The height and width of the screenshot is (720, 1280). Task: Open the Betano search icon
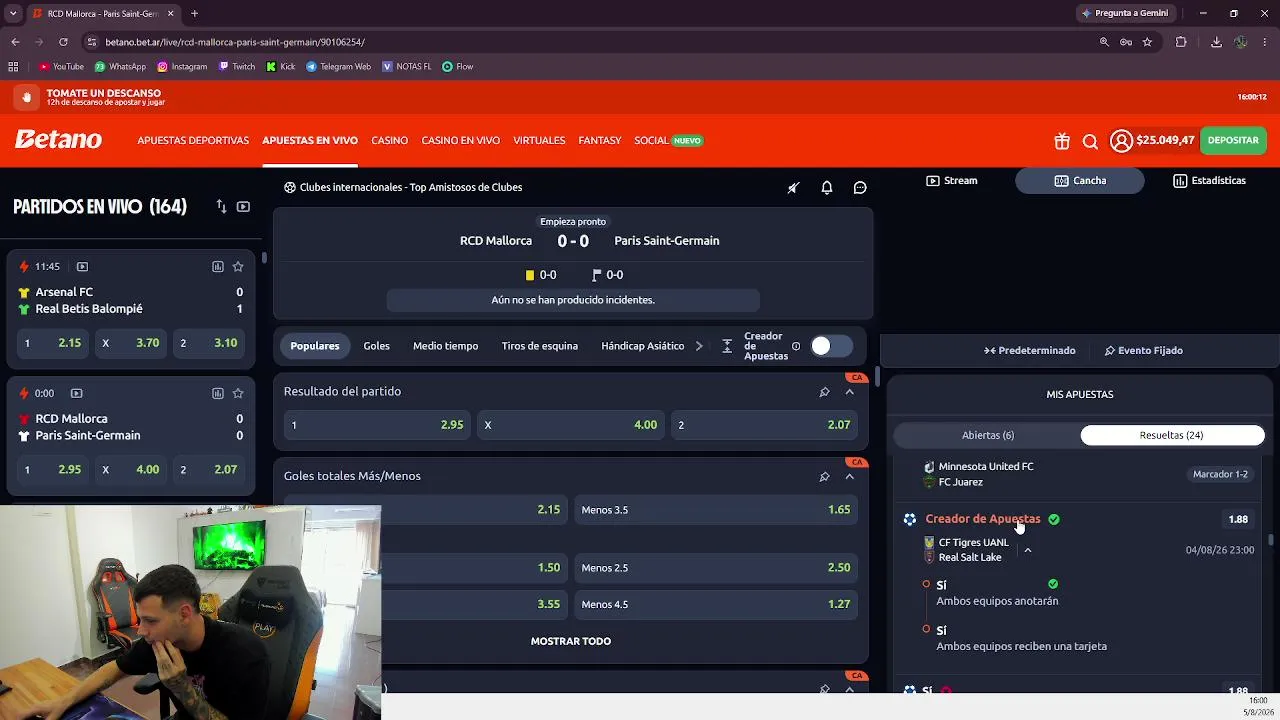pyautogui.click(x=1090, y=141)
